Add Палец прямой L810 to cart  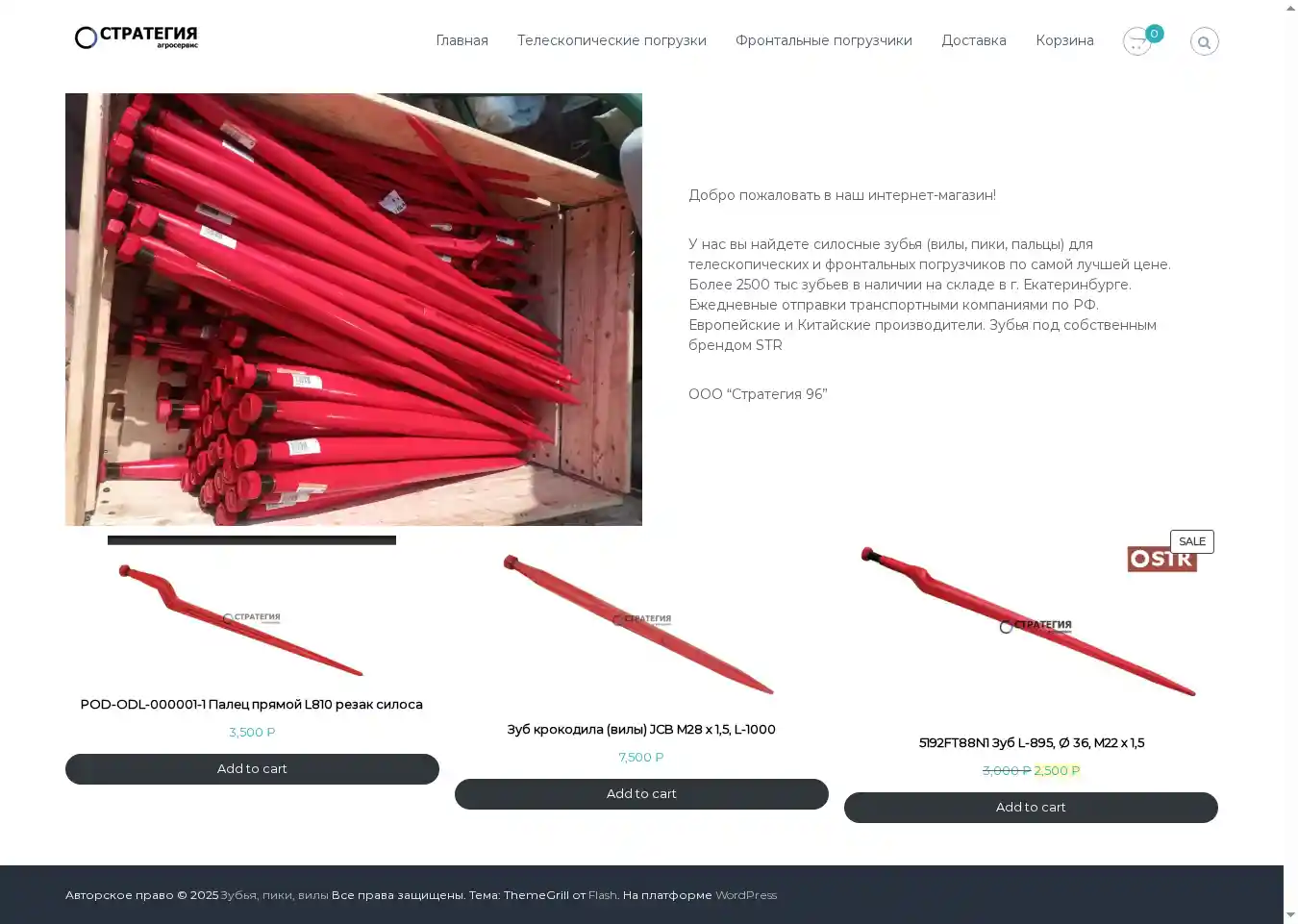[252, 769]
